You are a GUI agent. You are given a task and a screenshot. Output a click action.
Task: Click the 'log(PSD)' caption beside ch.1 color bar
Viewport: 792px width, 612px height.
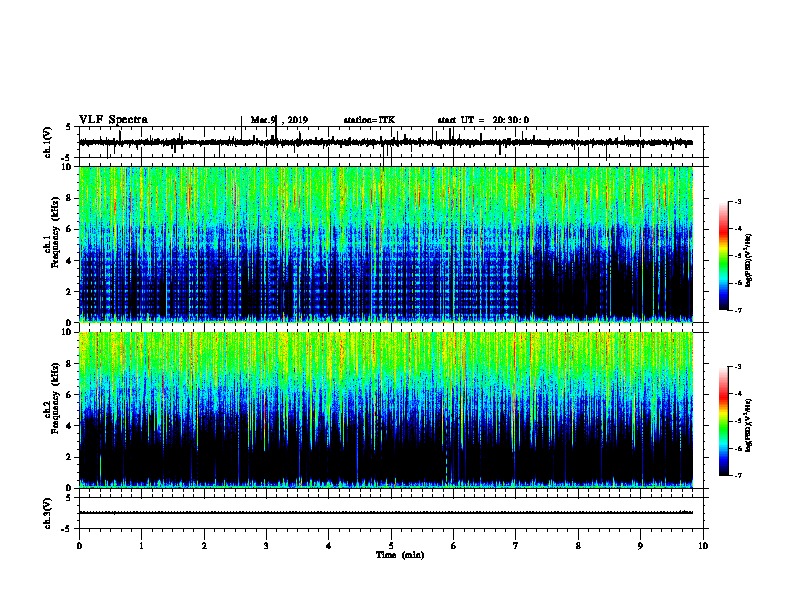(x=748, y=260)
